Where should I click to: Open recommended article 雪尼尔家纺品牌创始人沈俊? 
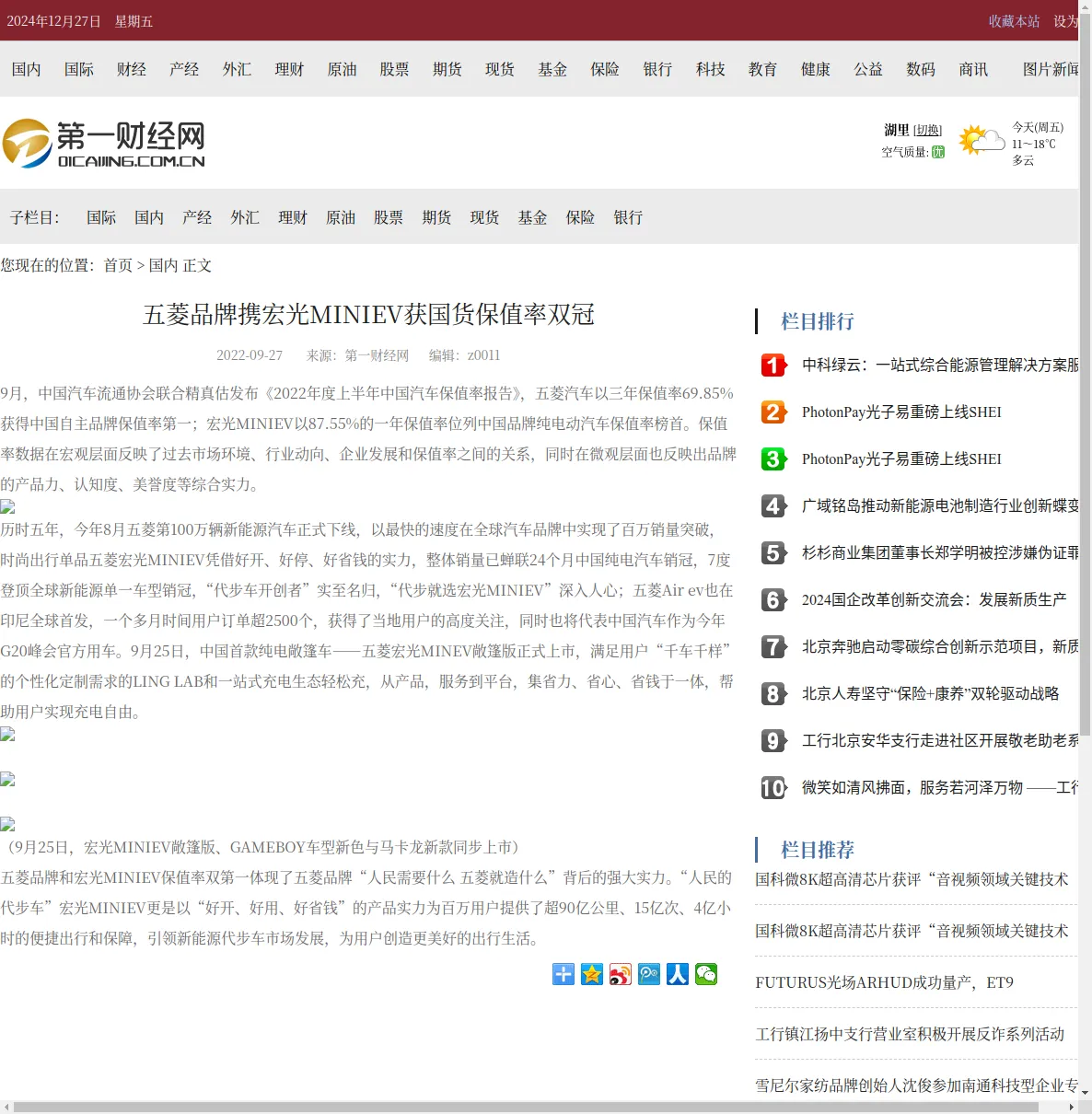pyautogui.click(x=917, y=1086)
